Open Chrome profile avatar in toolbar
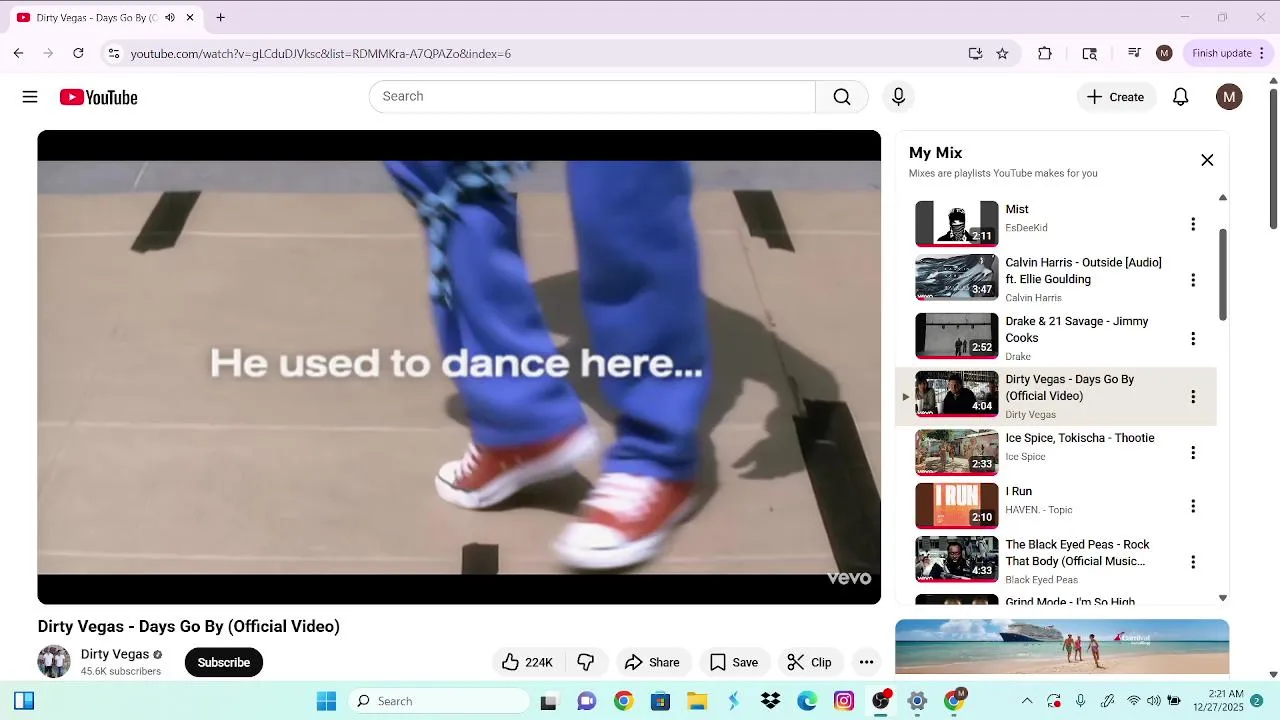 (1164, 53)
